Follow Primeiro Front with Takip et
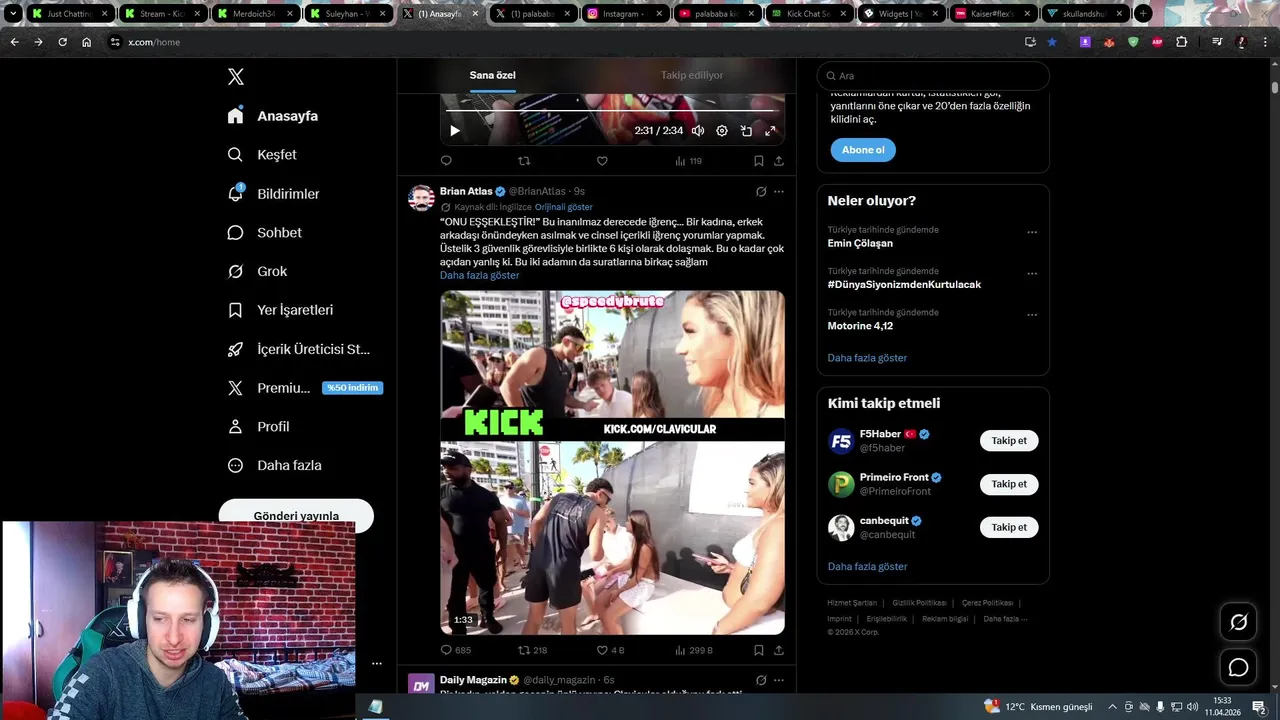 point(1009,484)
